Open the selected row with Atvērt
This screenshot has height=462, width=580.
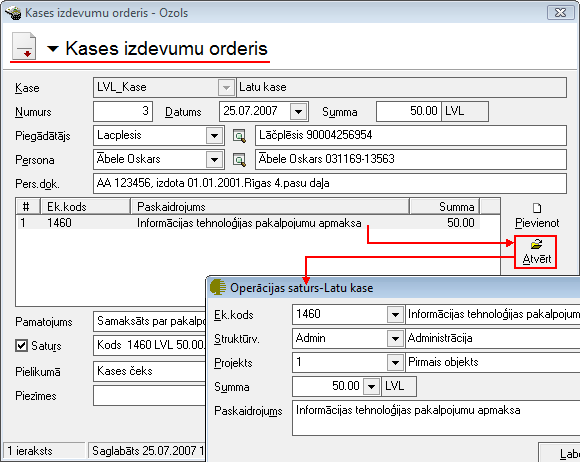tap(536, 252)
